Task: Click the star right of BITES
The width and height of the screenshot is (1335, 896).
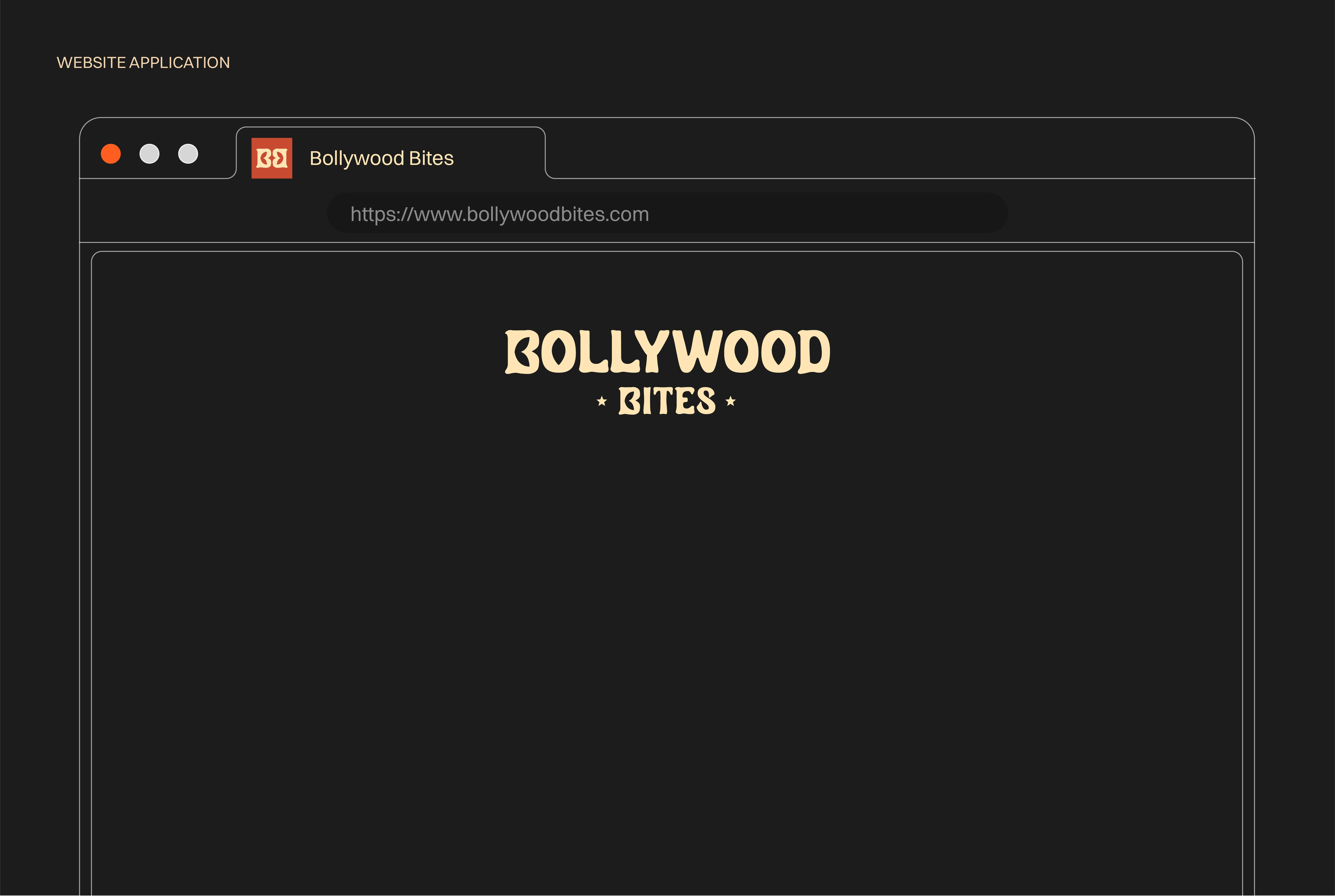Action: [730, 401]
